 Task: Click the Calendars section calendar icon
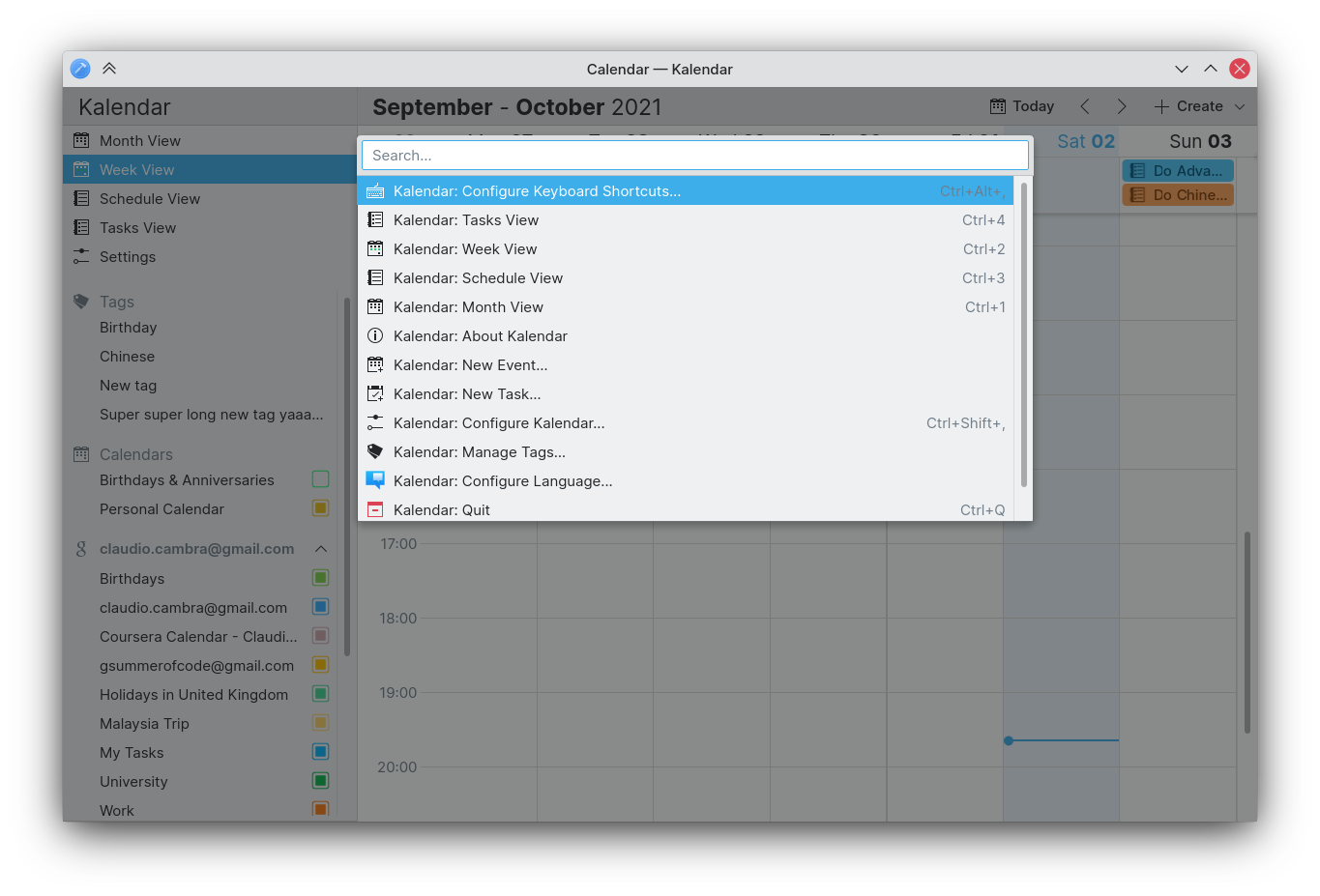pyautogui.click(x=81, y=454)
